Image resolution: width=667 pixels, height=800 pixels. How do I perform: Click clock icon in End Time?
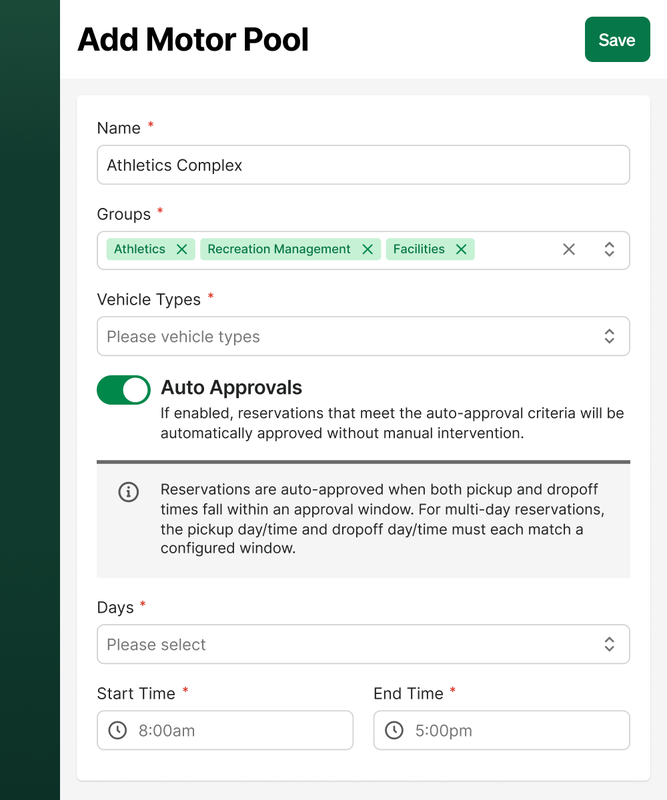pyautogui.click(x=394, y=730)
